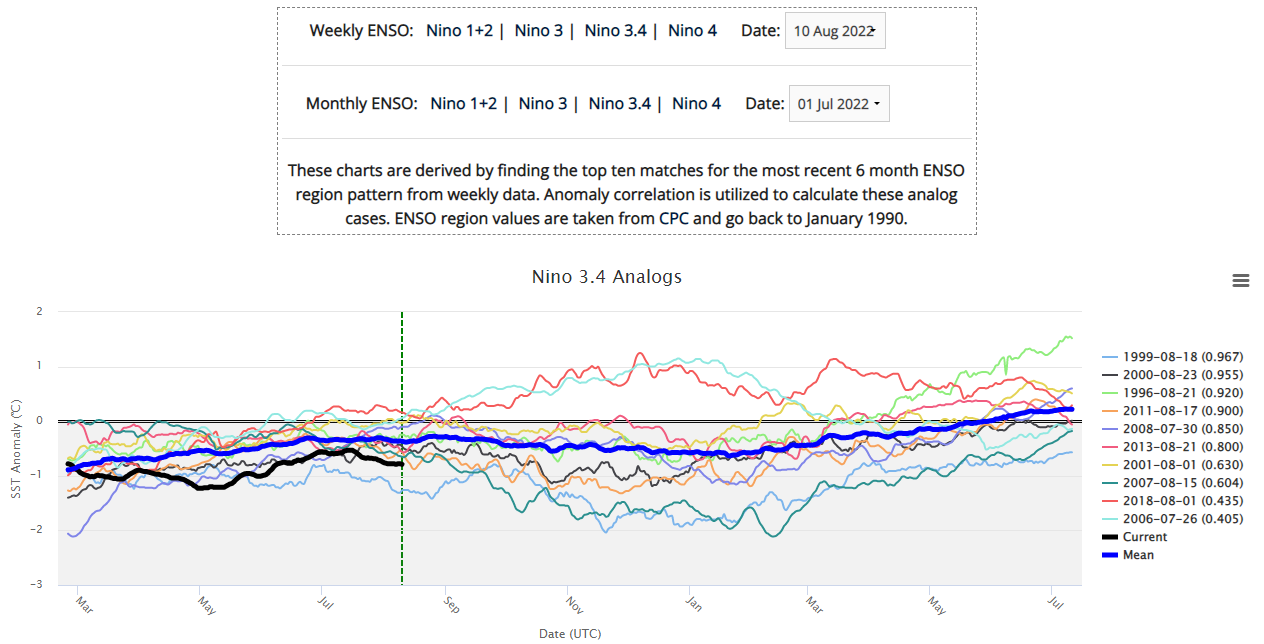Viewport: 1264px width, 644px height.
Task: Open monthly Nino 1+2 chart
Action: 463,103
